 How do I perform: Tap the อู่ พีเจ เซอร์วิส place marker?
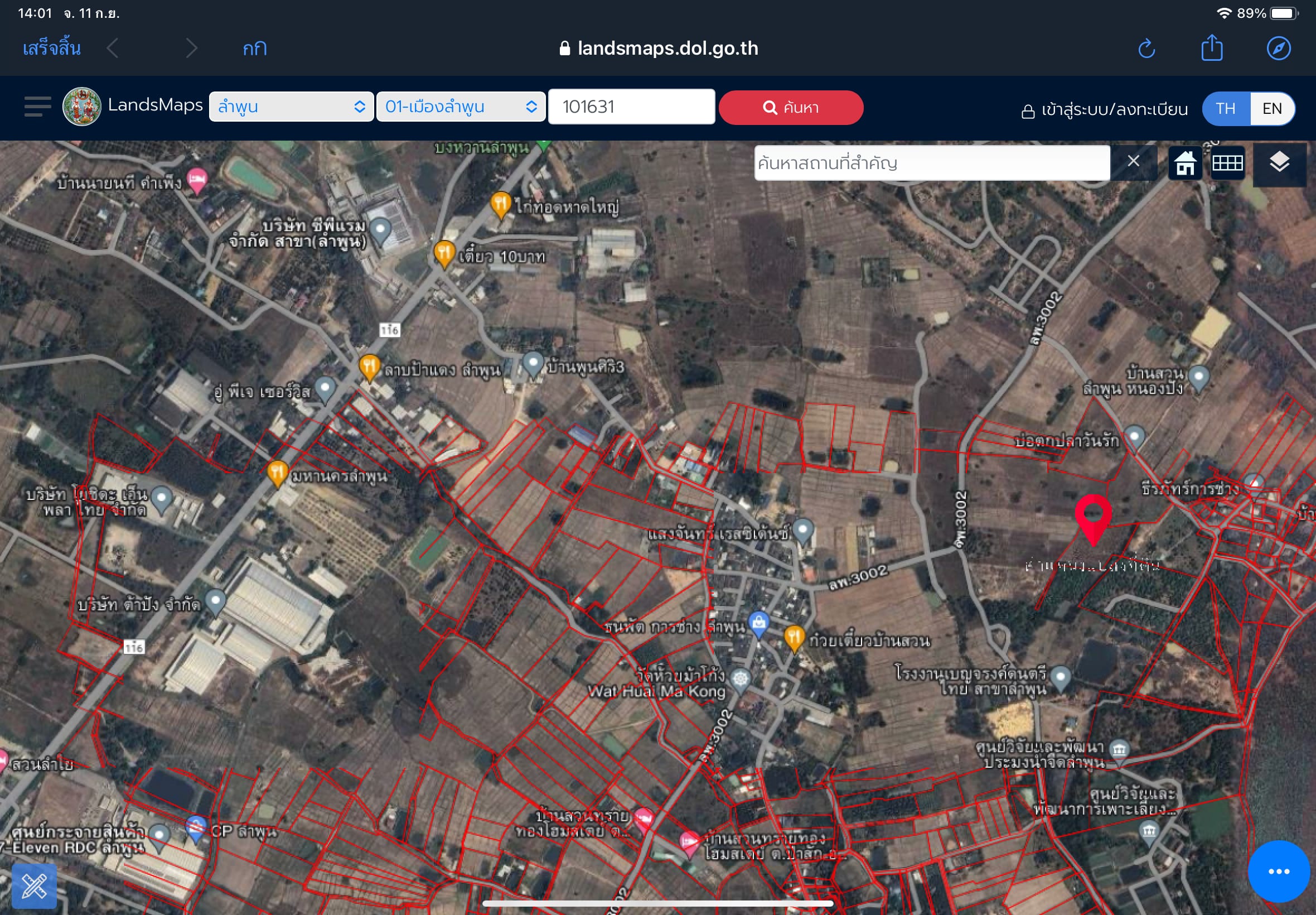click(326, 390)
